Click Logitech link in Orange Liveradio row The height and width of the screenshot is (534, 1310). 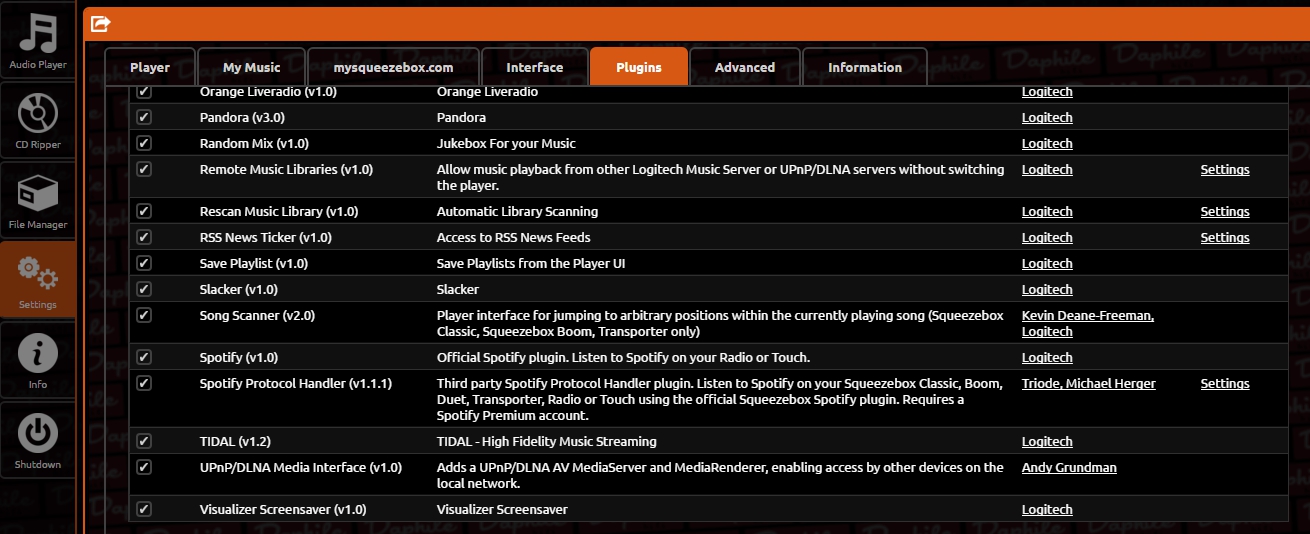click(x=1047, y=92)
